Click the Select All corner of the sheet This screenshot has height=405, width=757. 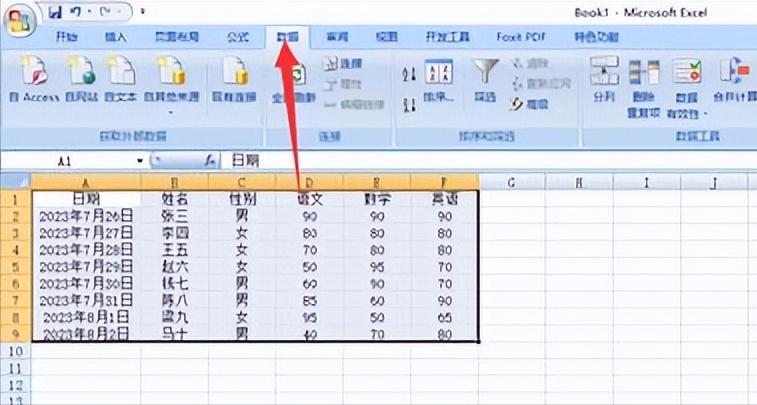tap(15, 182)
